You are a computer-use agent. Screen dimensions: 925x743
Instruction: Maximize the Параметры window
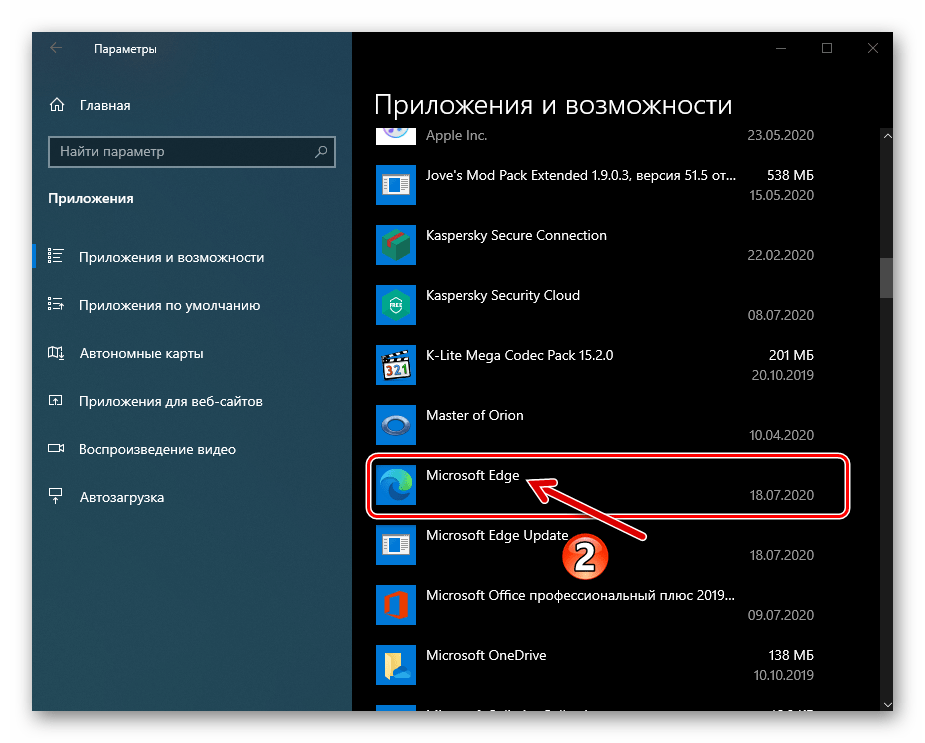click(x=826, y=48)
